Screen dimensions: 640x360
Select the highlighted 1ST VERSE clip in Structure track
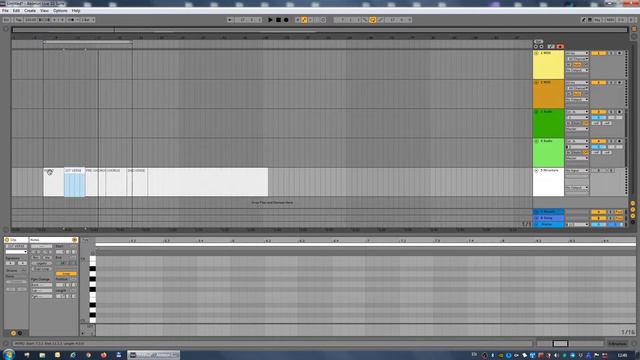74,182
